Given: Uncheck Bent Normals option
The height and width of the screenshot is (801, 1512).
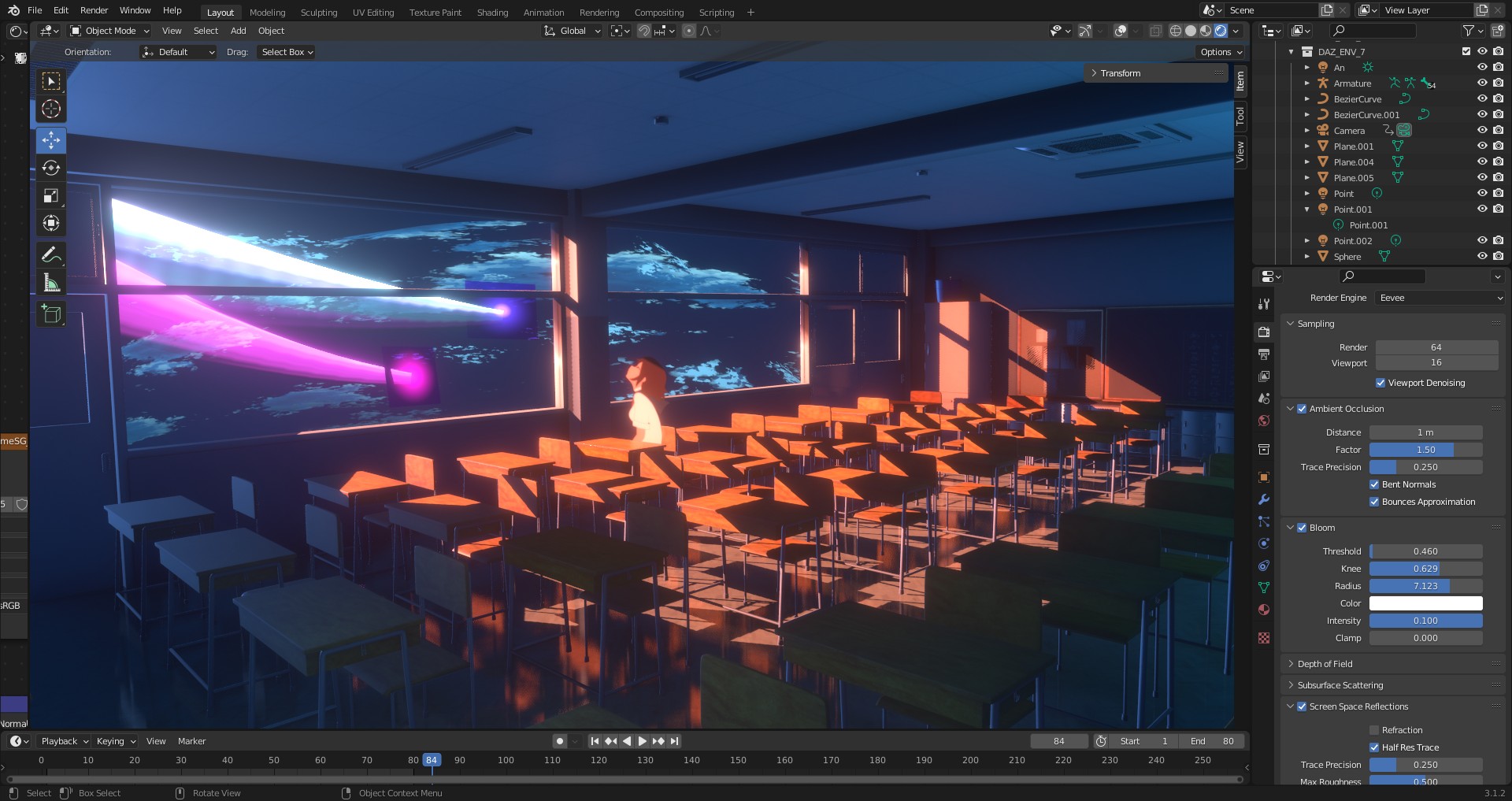Looking at the screenshot, I should [1374, 484].
